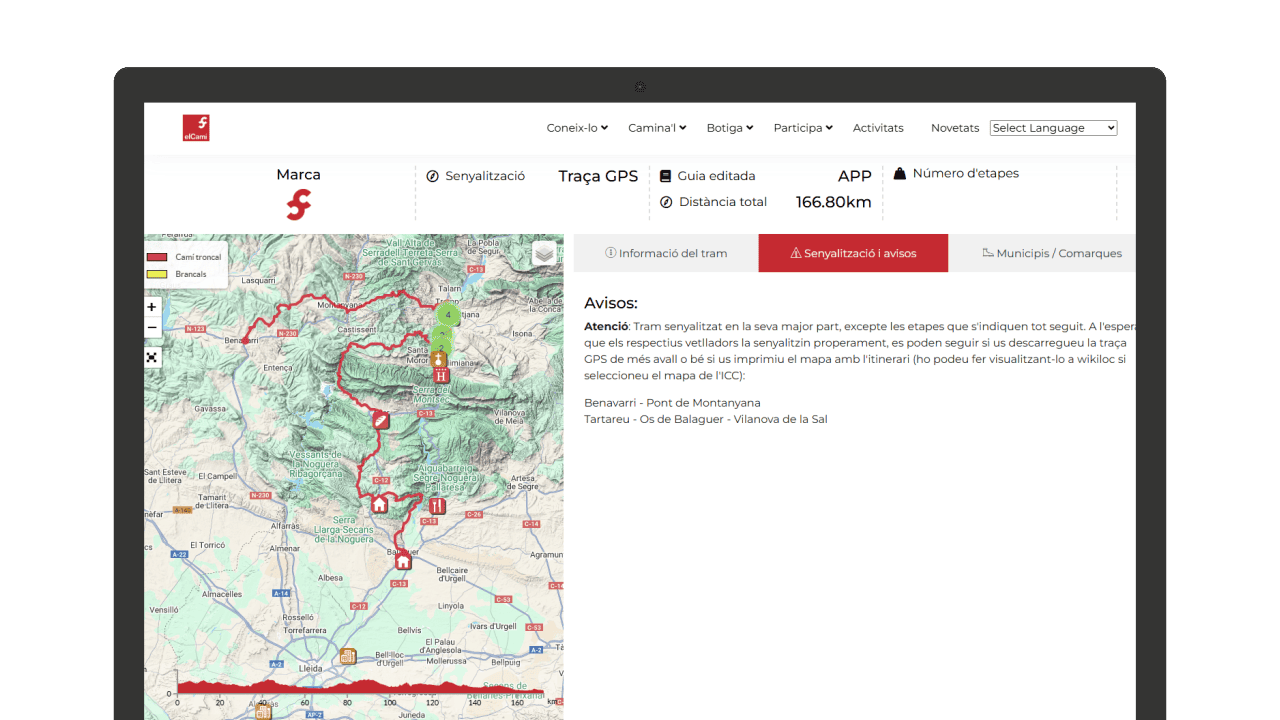
Task: Click the compass icon beside Distància total
Action: pyautogui.click(x=666, y=202)
